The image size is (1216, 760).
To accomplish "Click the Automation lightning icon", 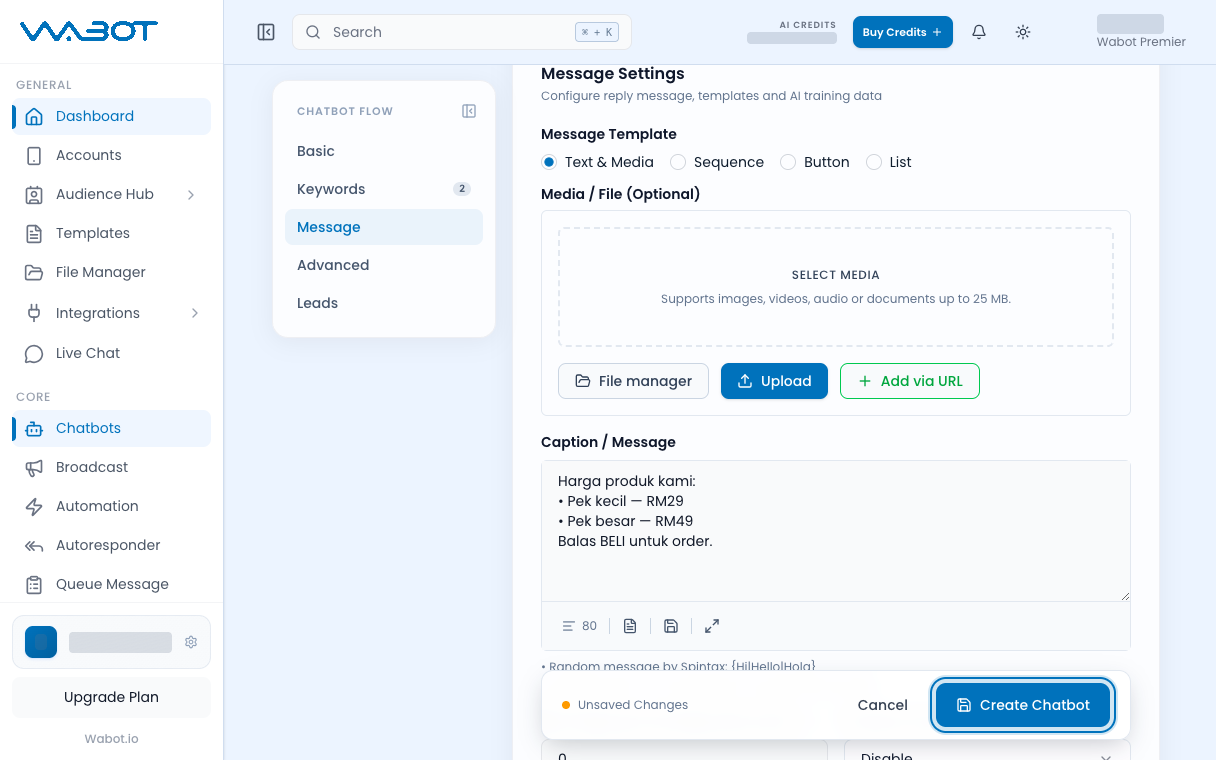I will click(x=34, y=506).
